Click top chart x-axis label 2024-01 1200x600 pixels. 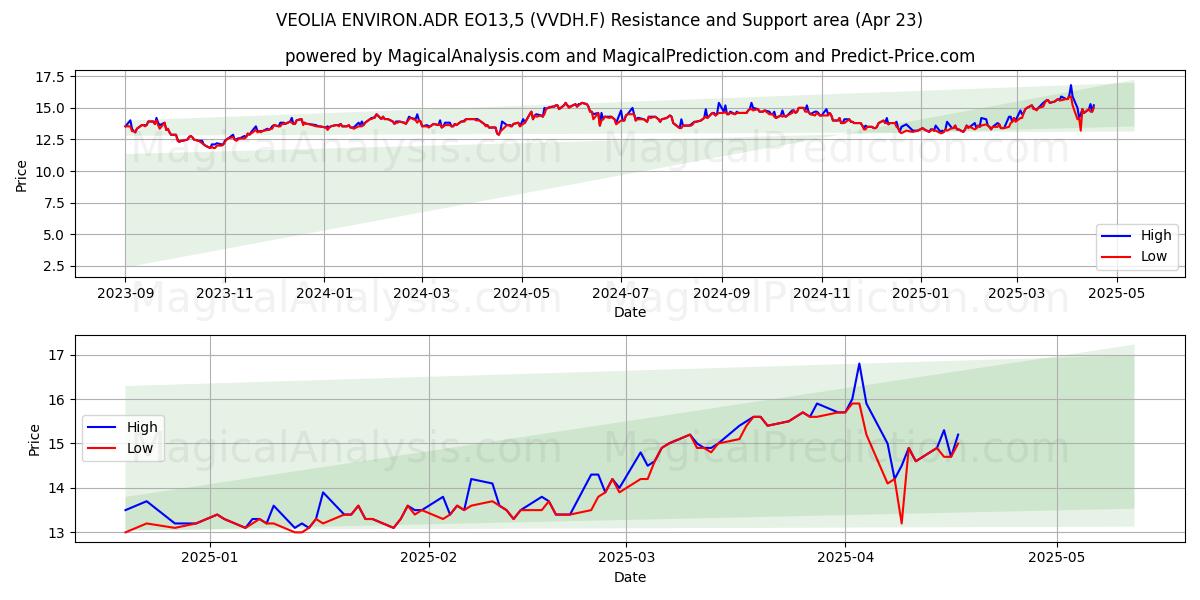(323, 294)
